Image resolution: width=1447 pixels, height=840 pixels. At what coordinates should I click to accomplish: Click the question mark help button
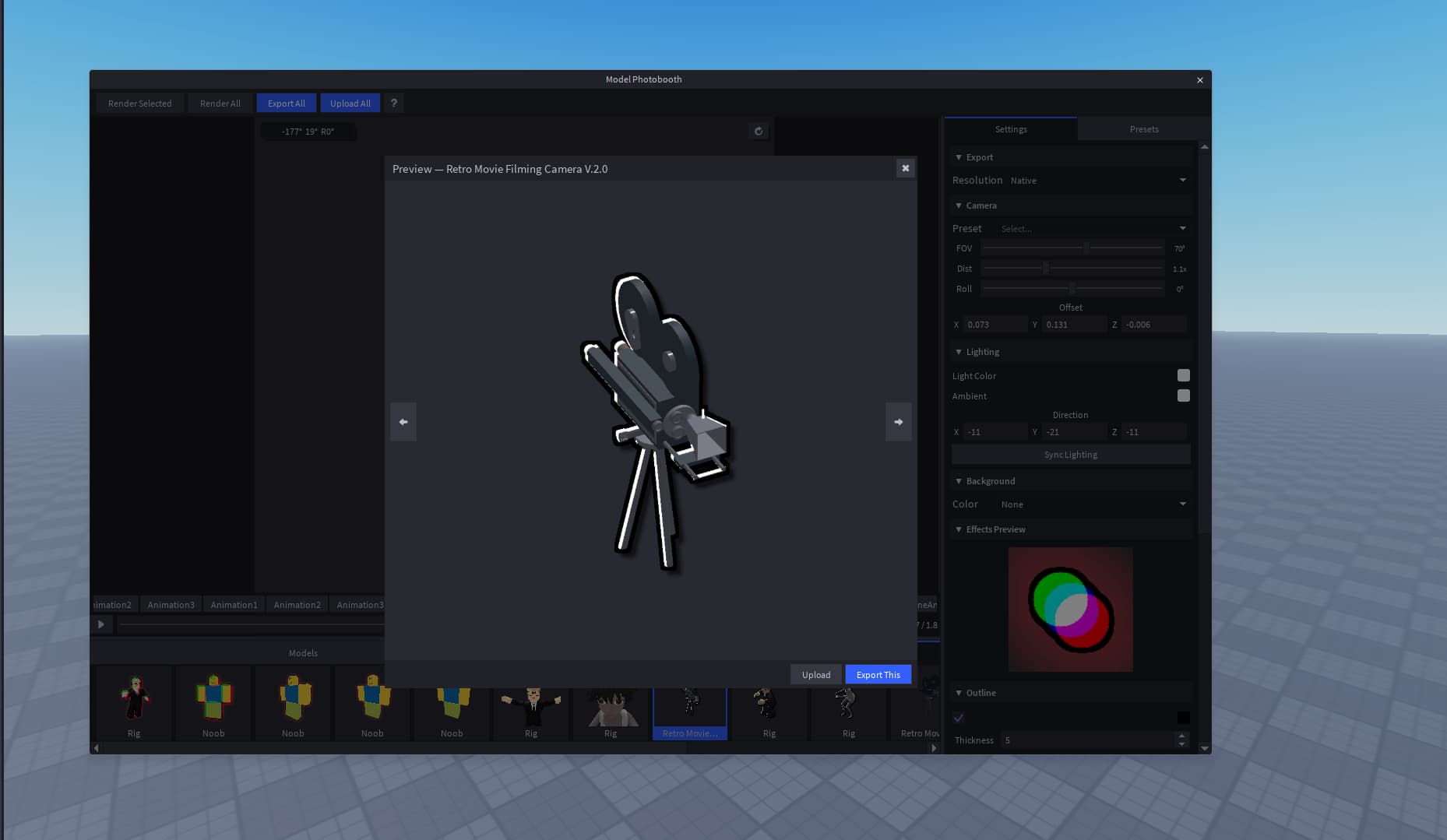point(393,103)
